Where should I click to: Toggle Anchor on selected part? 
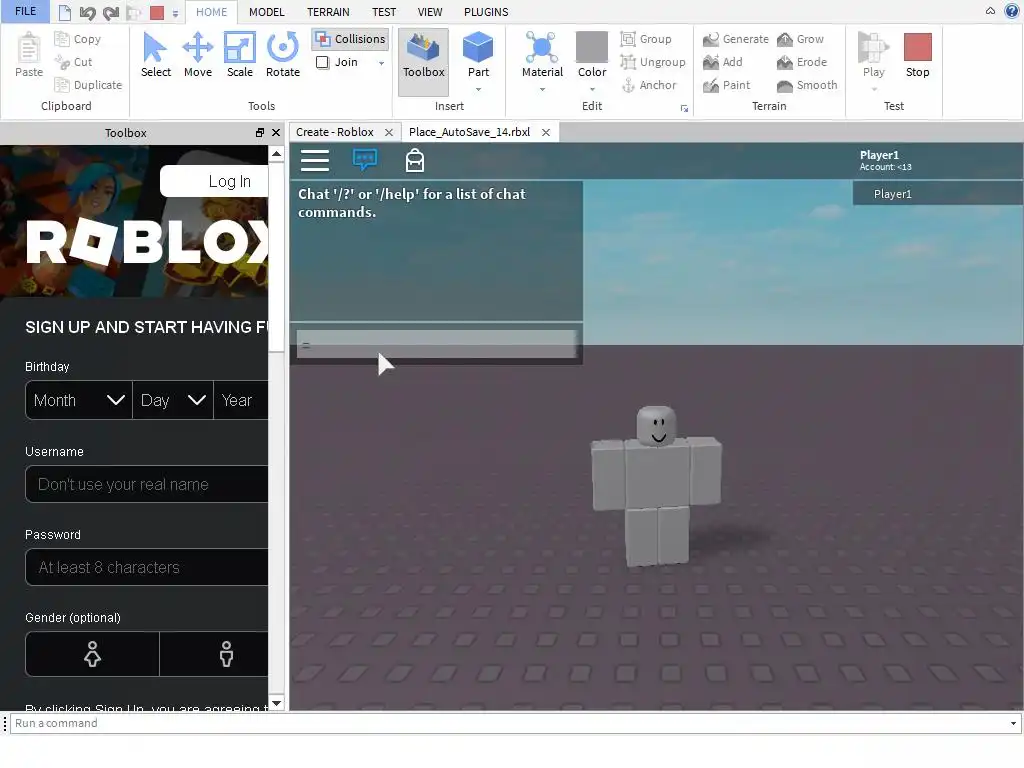(648, 85)
